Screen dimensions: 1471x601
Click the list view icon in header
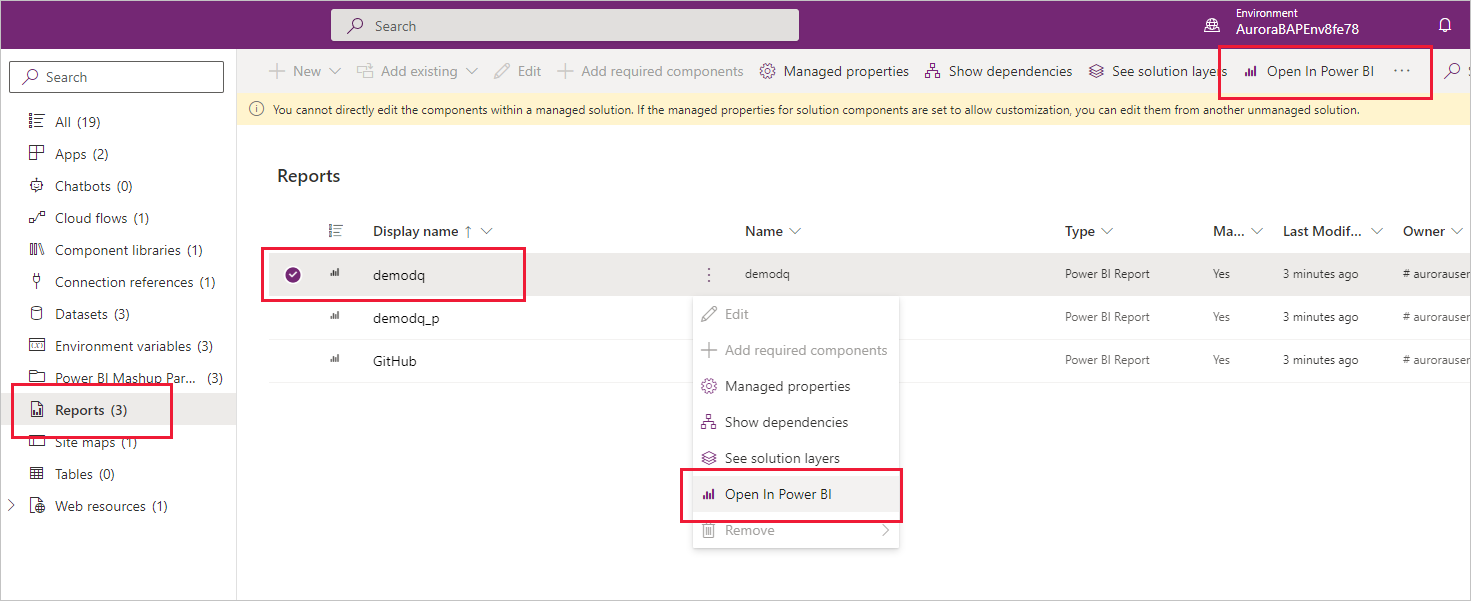click(x=336, y=231)
